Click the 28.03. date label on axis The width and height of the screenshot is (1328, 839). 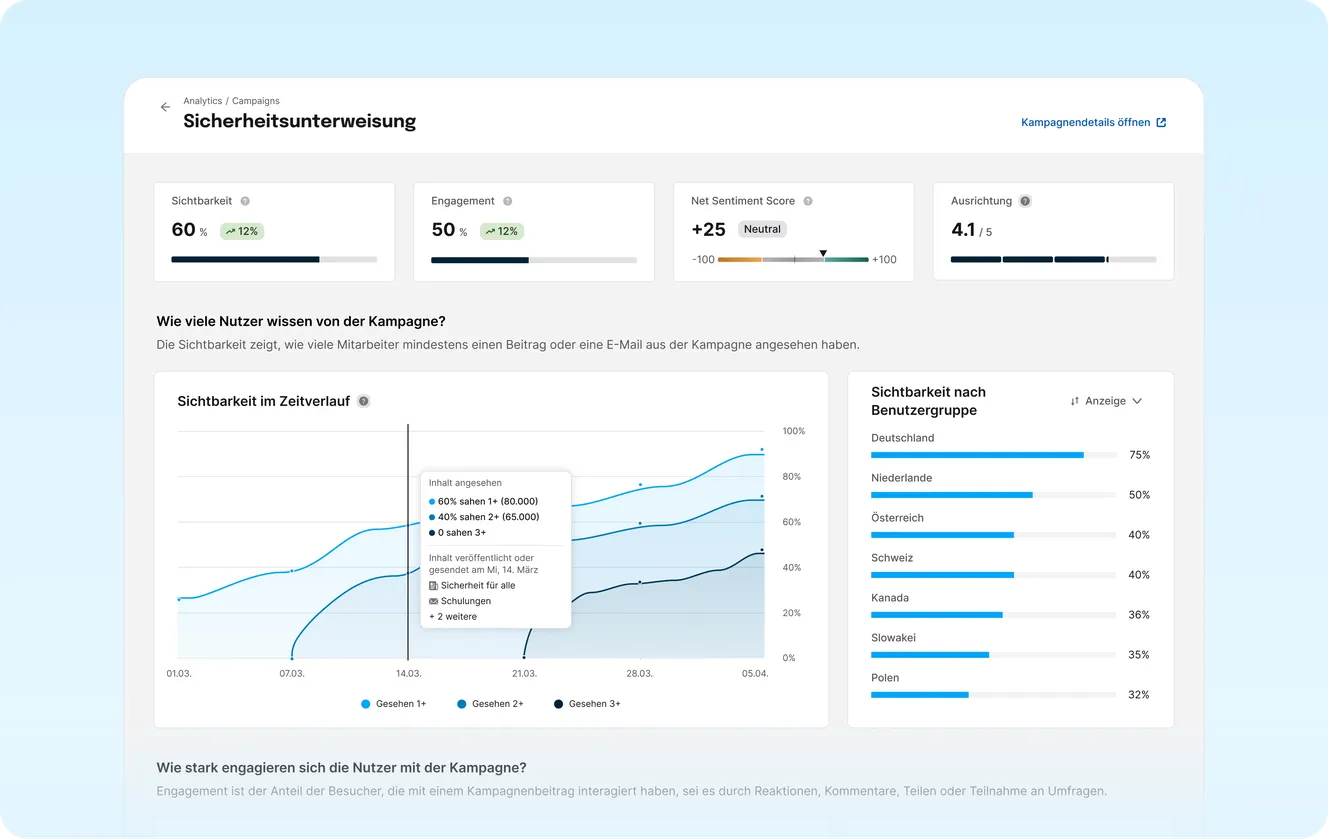[640, 674]
